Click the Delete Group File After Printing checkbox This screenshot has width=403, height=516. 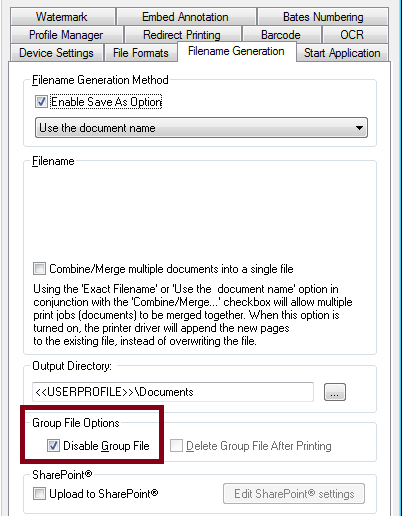[176, 446]
